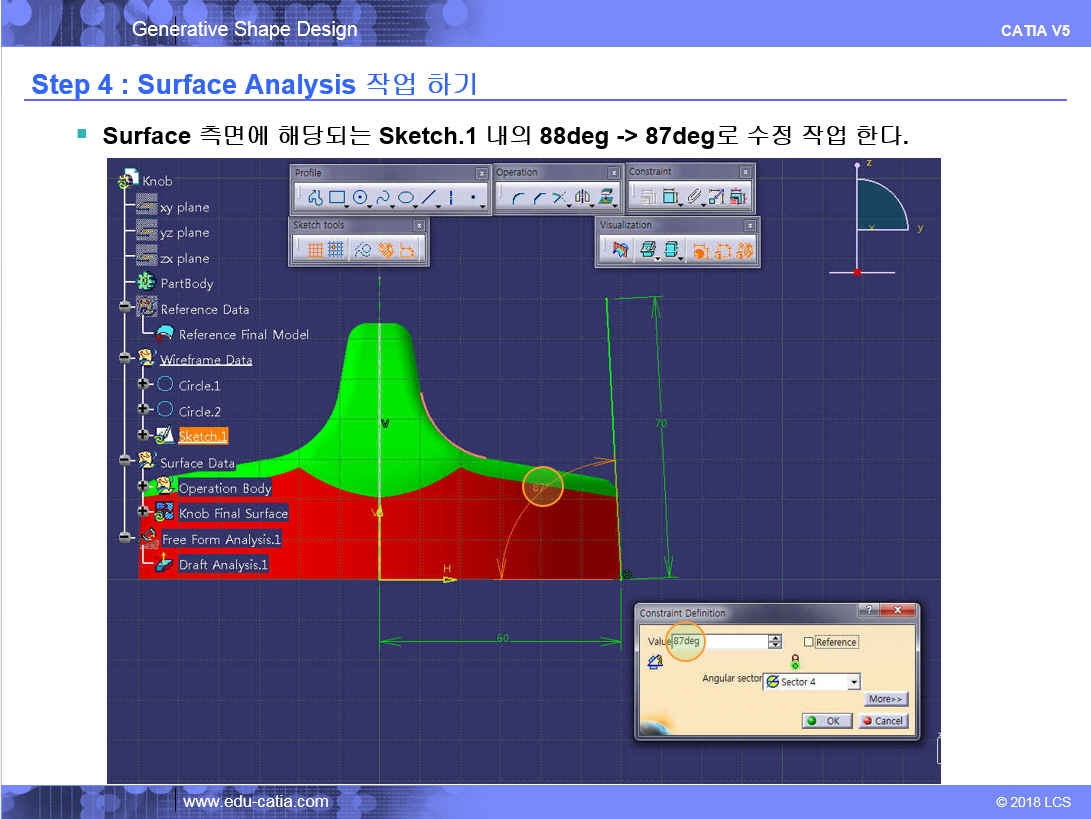
Task: Click the Value stepper arrows
Action: click(x=774, y=642)
